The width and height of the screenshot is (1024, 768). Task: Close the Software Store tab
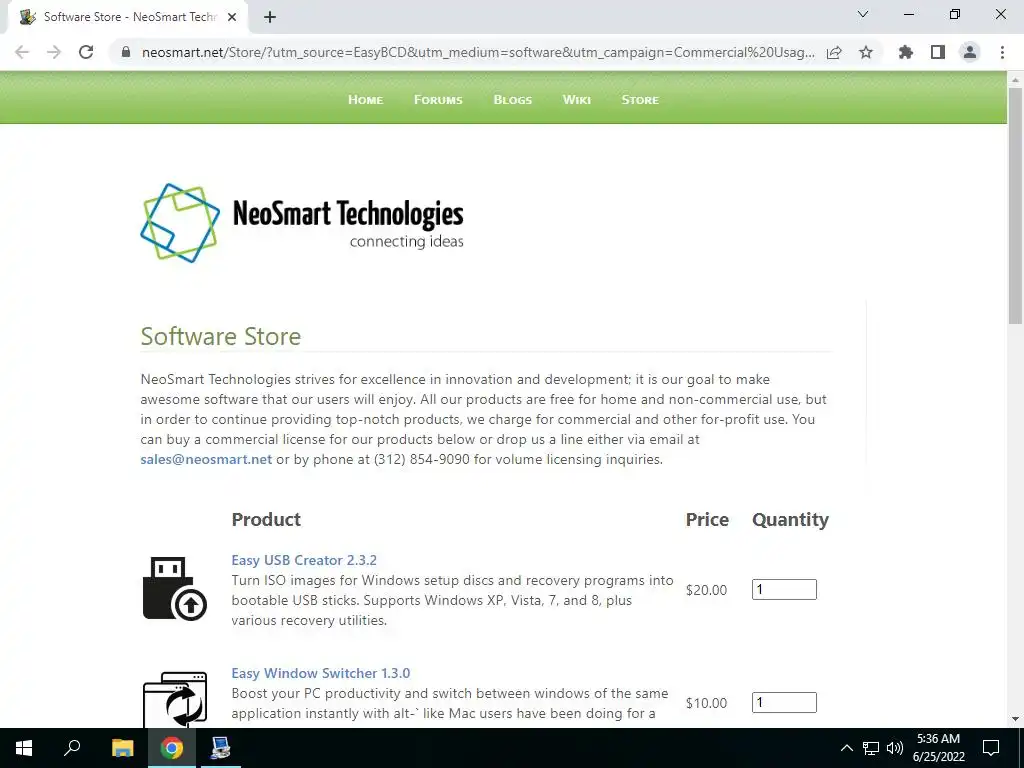coord(232,17)
